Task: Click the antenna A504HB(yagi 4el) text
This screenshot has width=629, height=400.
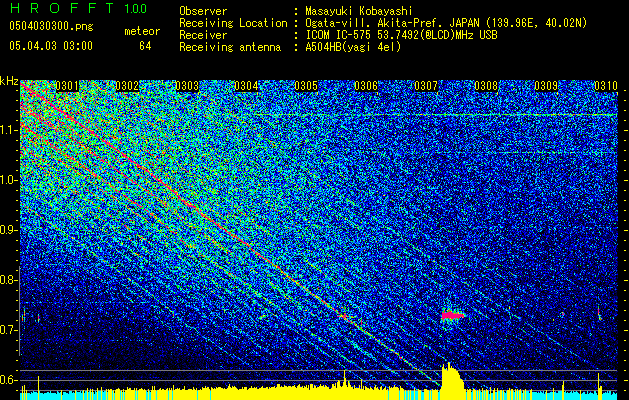Action: coord(353,47)
